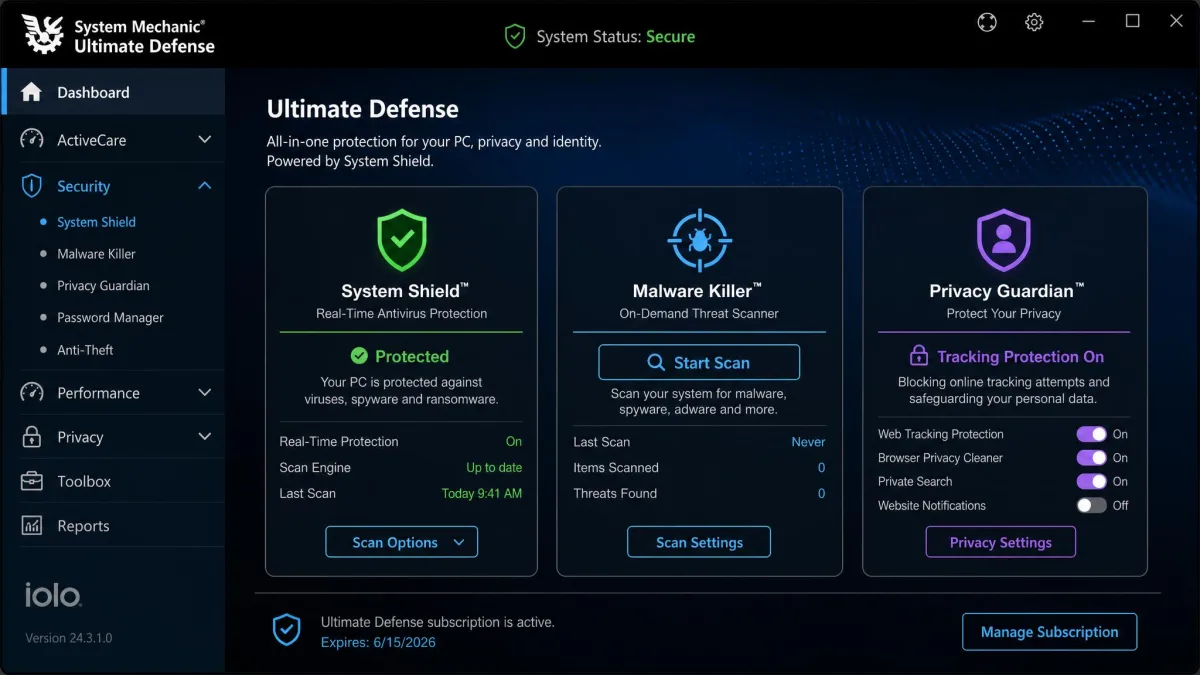1200x675 pixels.
Task: Click the Ultimate Defense heading
Action: [x=363, y=109]
